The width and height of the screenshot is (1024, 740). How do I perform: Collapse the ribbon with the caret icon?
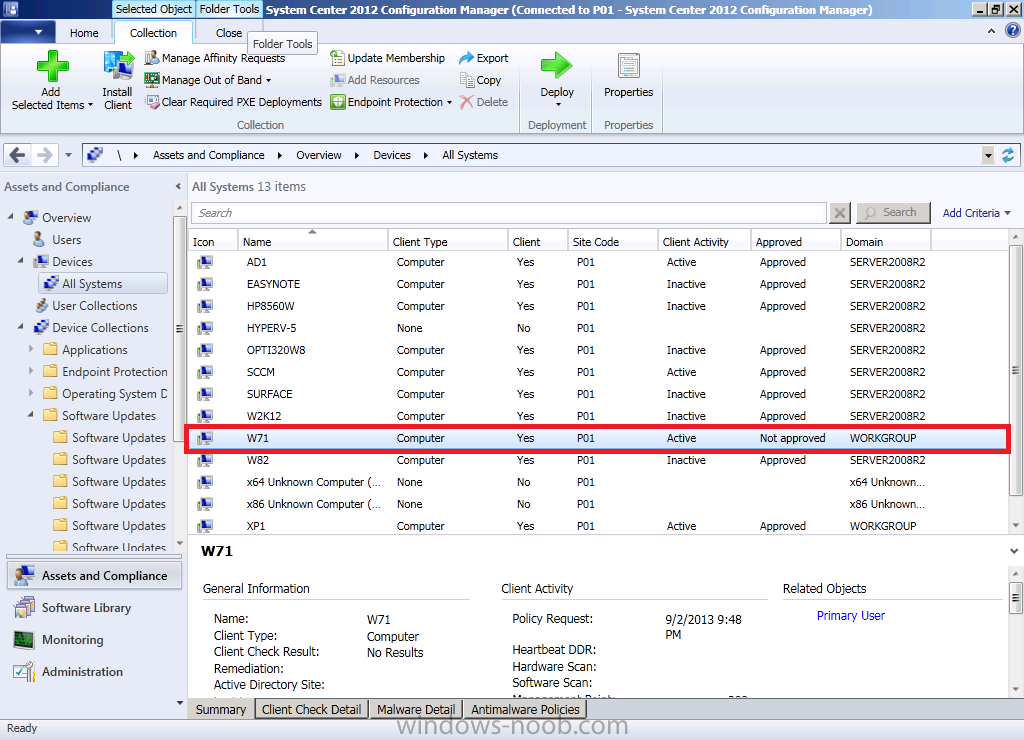(991, 31)
